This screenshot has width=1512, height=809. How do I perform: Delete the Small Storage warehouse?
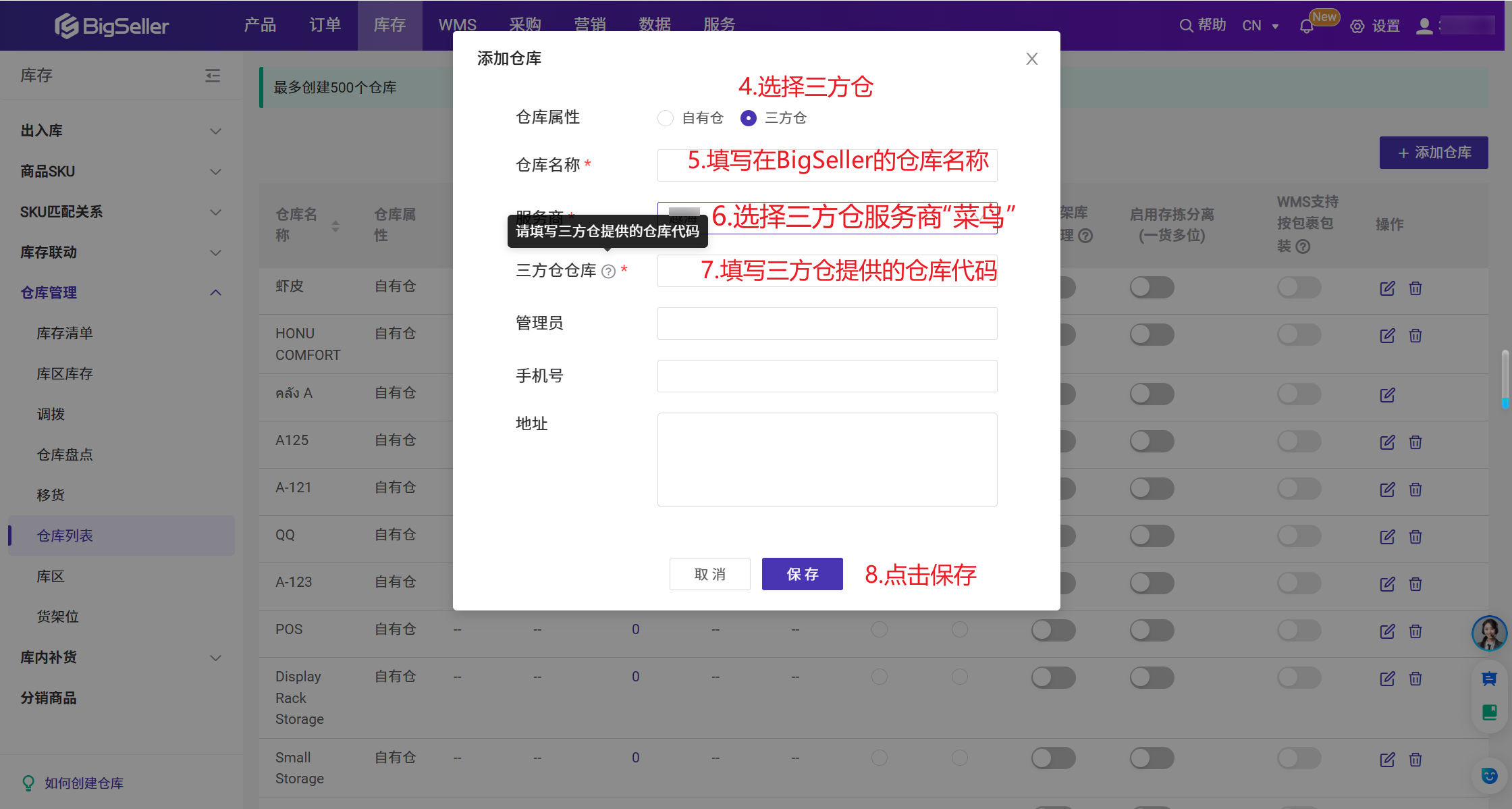coord(1415,760)
